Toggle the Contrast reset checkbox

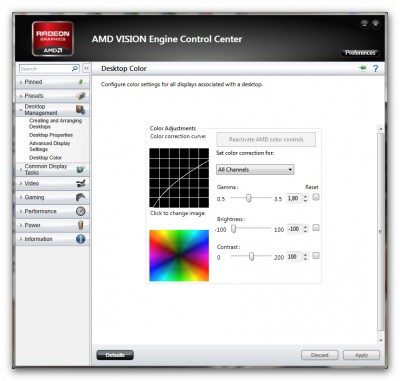(316, 256)
